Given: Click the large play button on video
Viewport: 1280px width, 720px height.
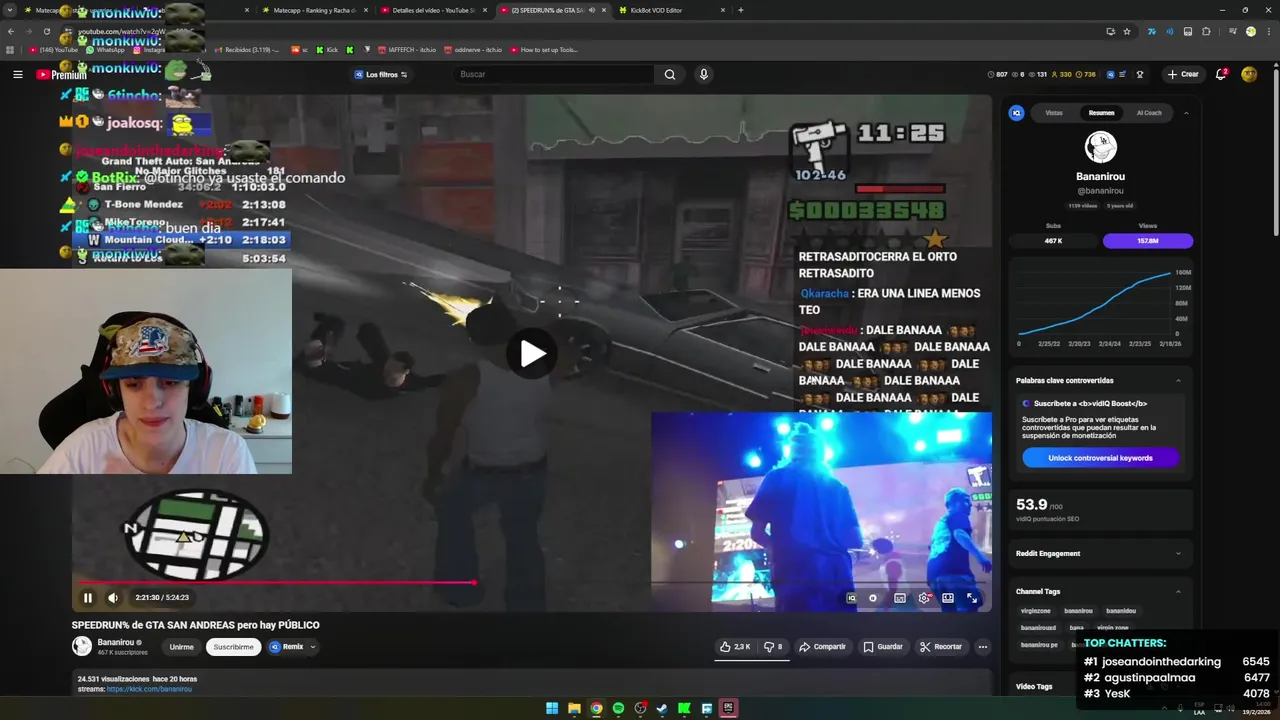Looking at the screenshot, I should 532,353.
